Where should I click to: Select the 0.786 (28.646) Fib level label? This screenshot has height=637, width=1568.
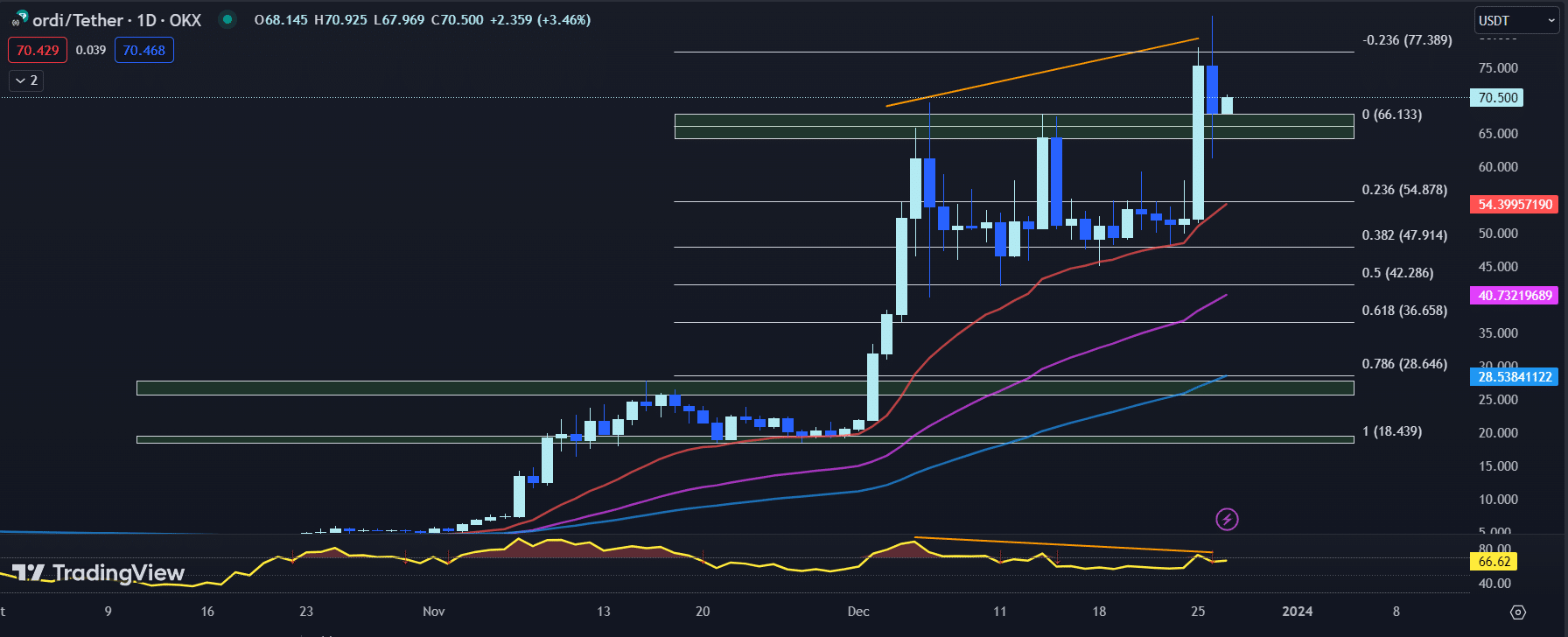1404,364
